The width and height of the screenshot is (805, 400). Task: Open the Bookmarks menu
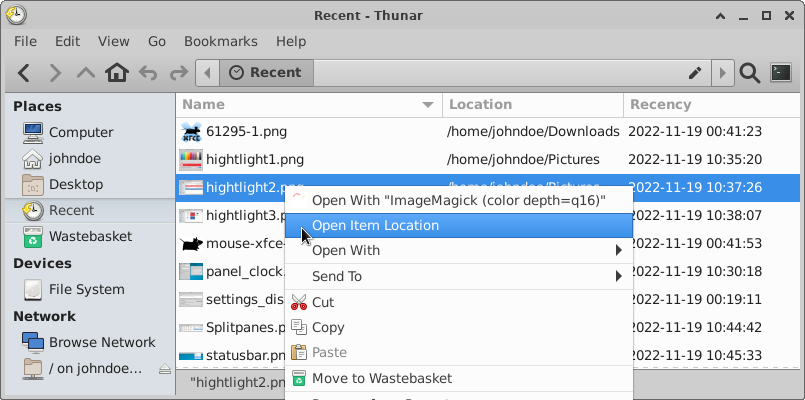[221, 42]
